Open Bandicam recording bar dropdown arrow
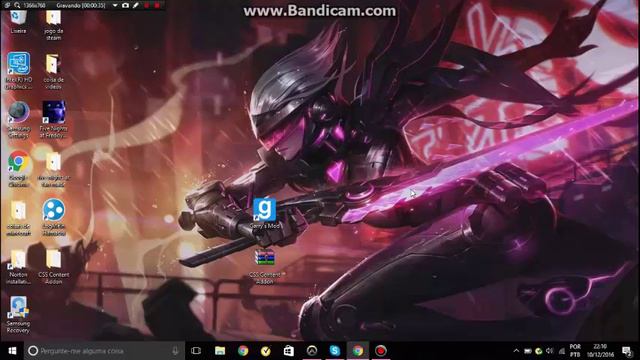This screenshot has height=360, width=640. pyautogui.click(x=115, y=5)
